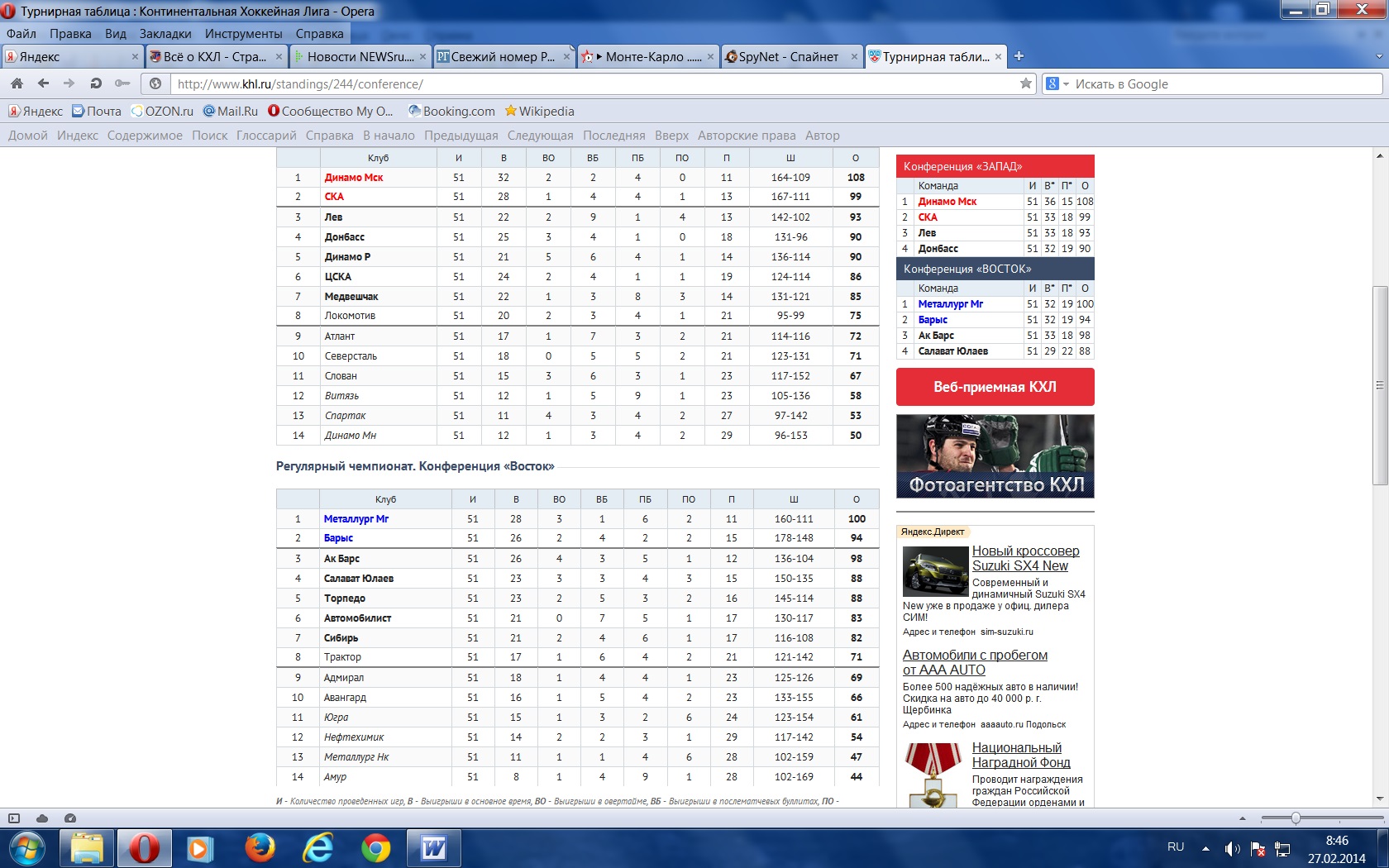Open Windows Explorer from taskbar

tap(86, 848)
